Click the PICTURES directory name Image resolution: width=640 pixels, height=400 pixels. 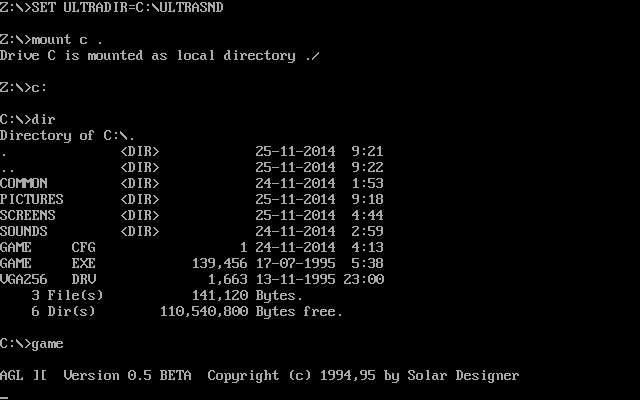(x=32, y=199)
